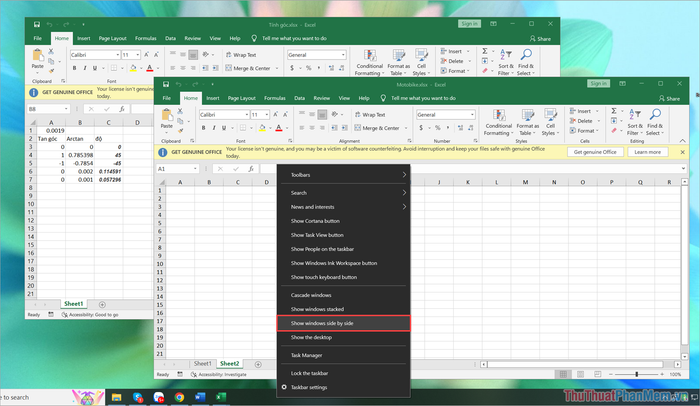This screenshot has height=406, width=700.
Task: Expand the formula bar in Motobike.xlsx
Action: click(683, 169)
